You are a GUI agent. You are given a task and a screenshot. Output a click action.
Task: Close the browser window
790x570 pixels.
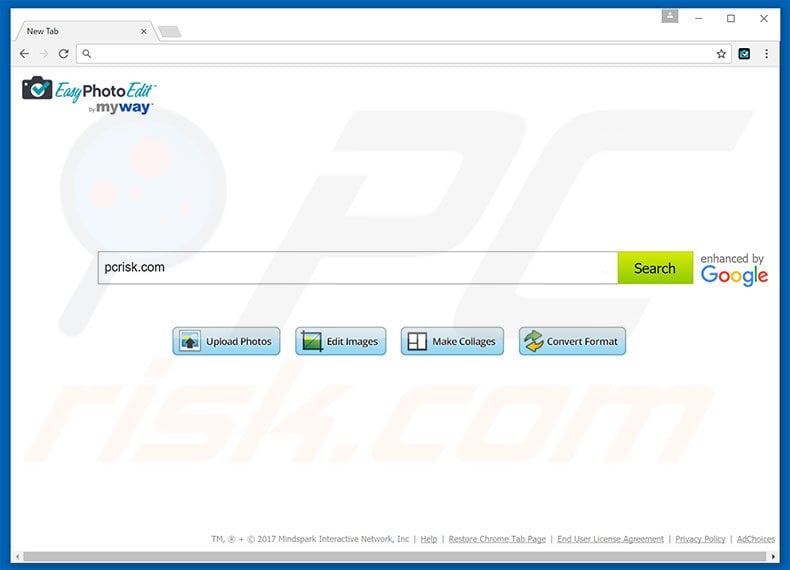coord(764,18)
